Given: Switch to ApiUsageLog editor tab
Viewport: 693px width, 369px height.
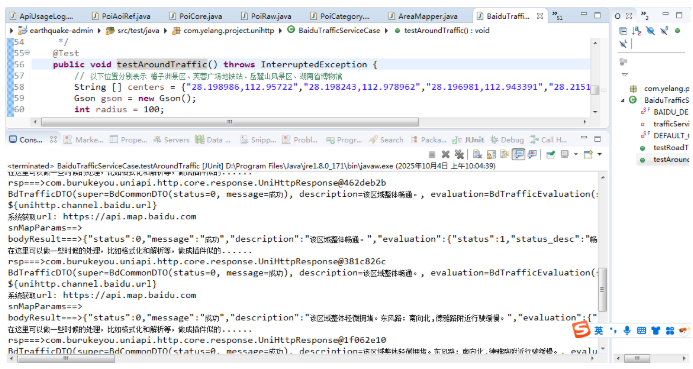Looking at the screenshot, I should coord(42,16).
